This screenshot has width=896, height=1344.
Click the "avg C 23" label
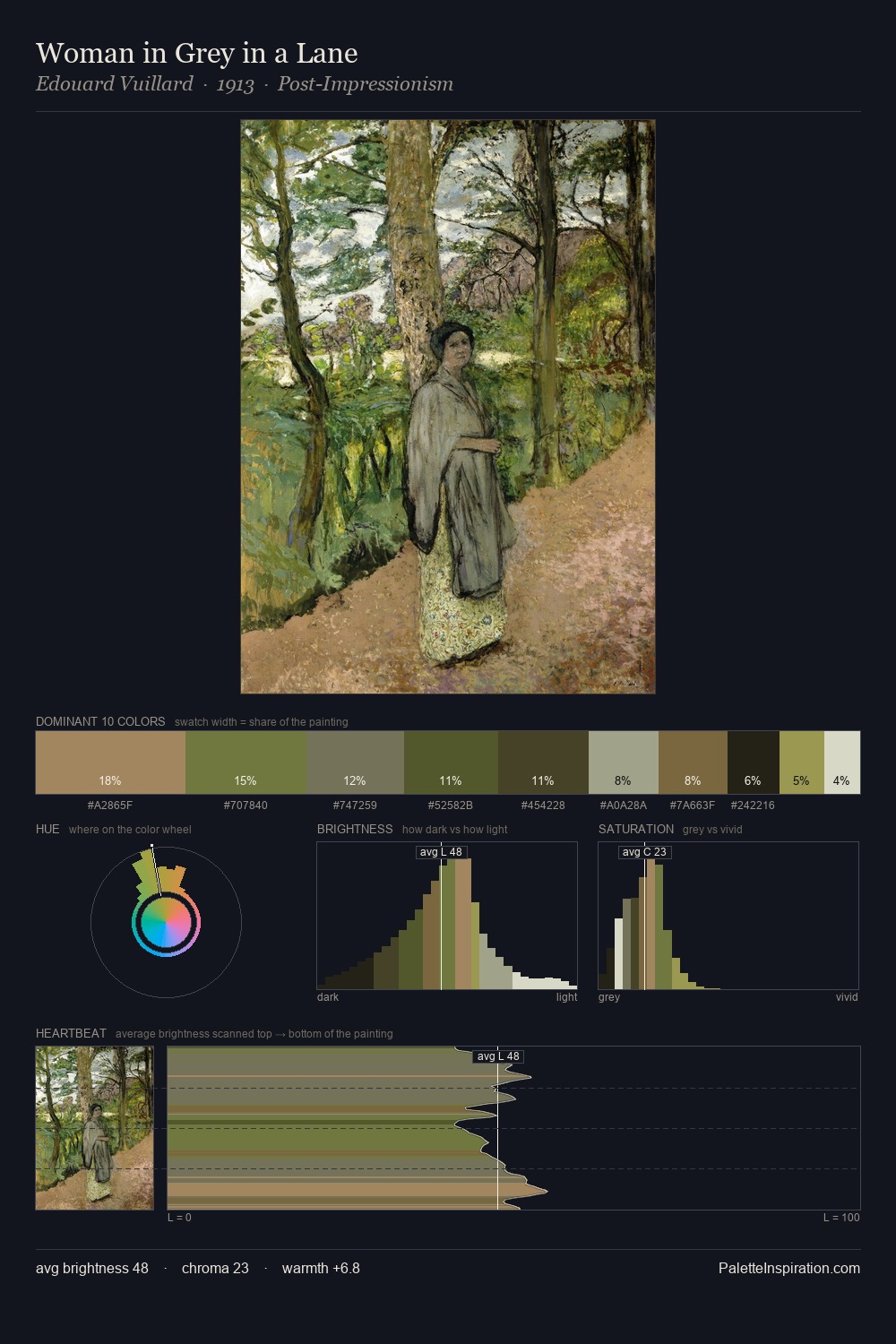644,852
